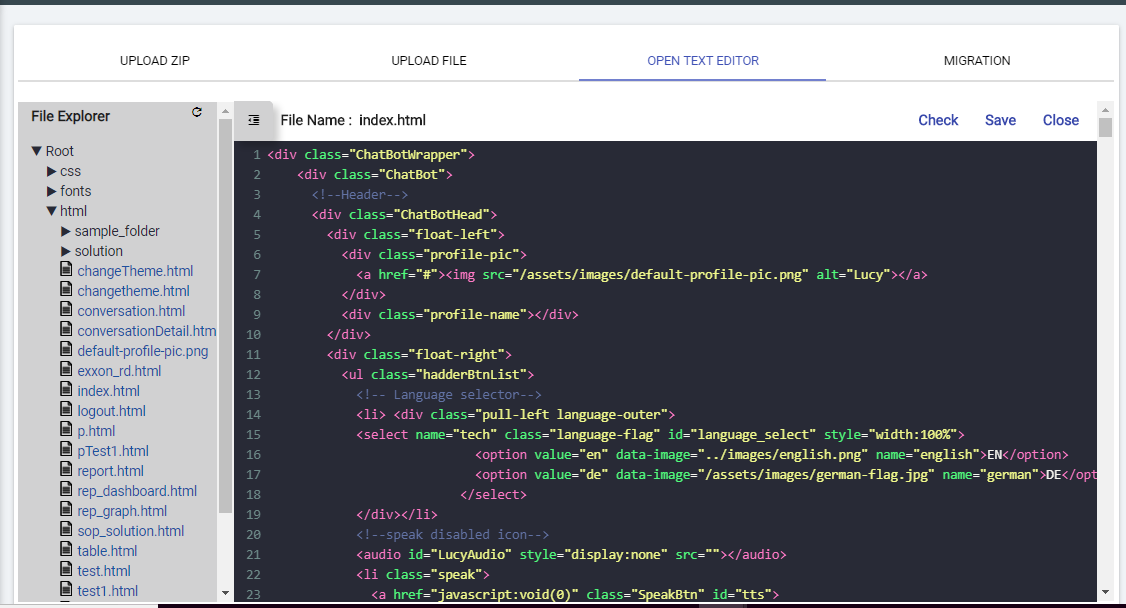
Task: Switch to the Upload File tab
Action: point(429,61)
